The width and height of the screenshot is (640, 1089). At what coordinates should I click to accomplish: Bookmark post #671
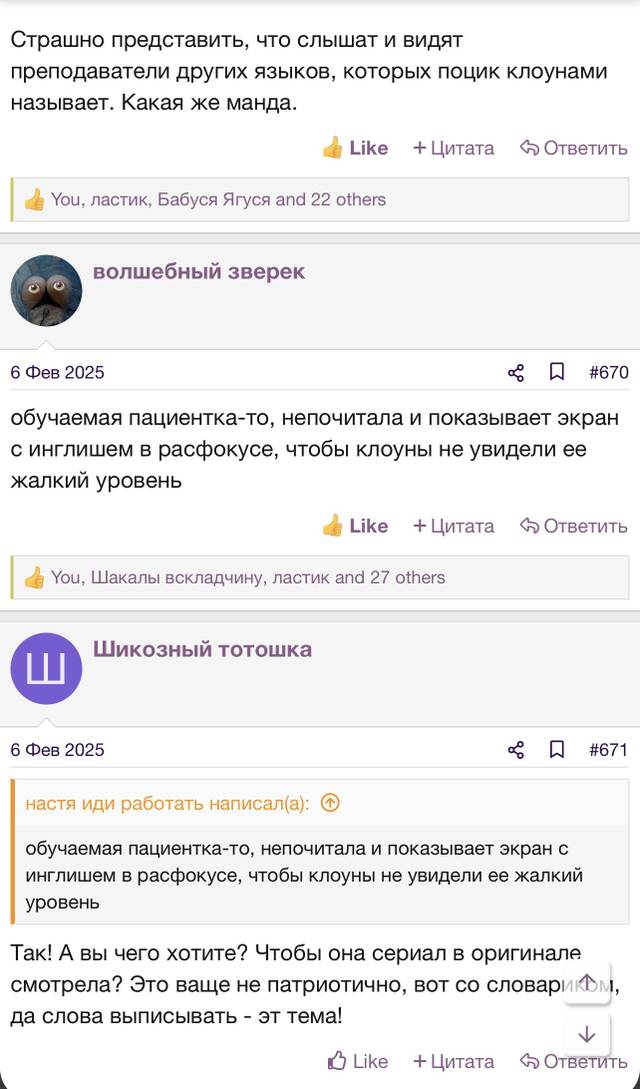pyautogui.click(x=557, y=749)
